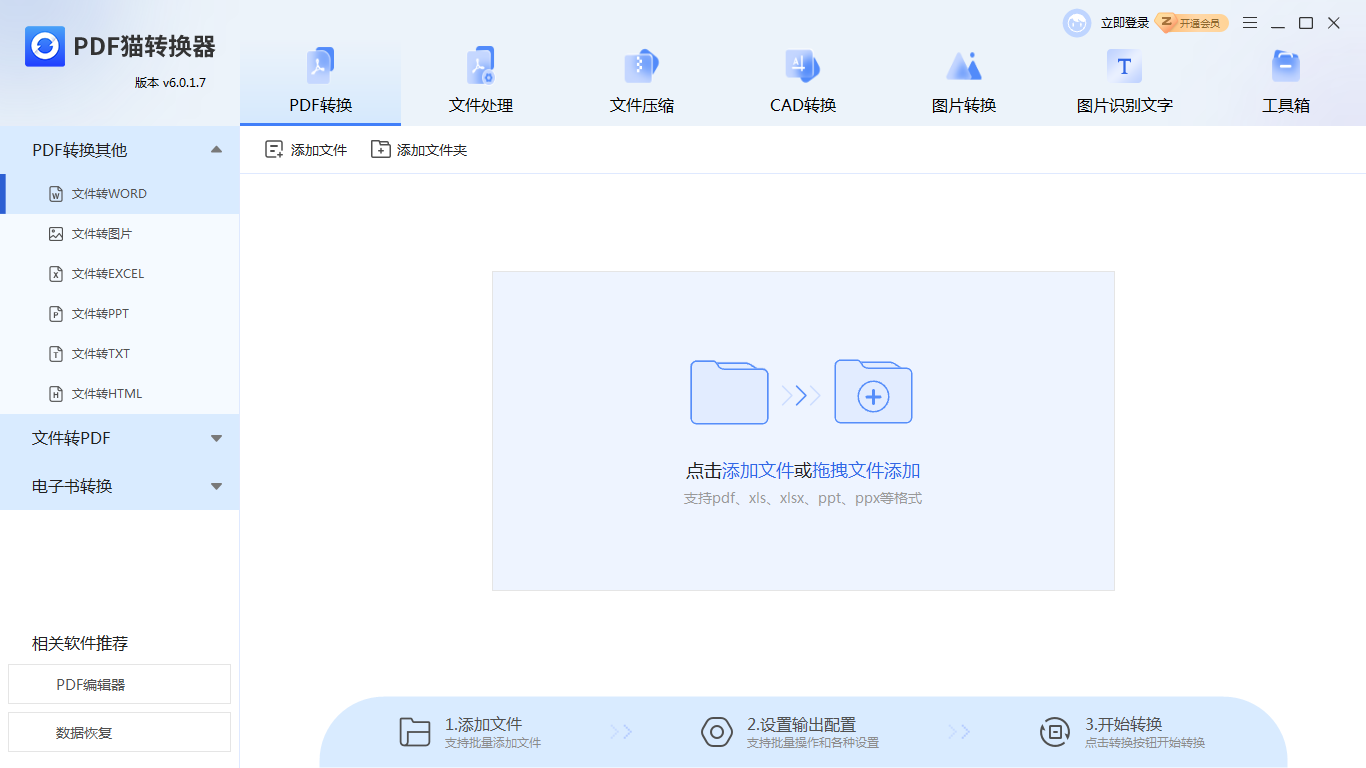Expand the 文件转PDF section
The image size is (1366, 768).
[120, 438]
